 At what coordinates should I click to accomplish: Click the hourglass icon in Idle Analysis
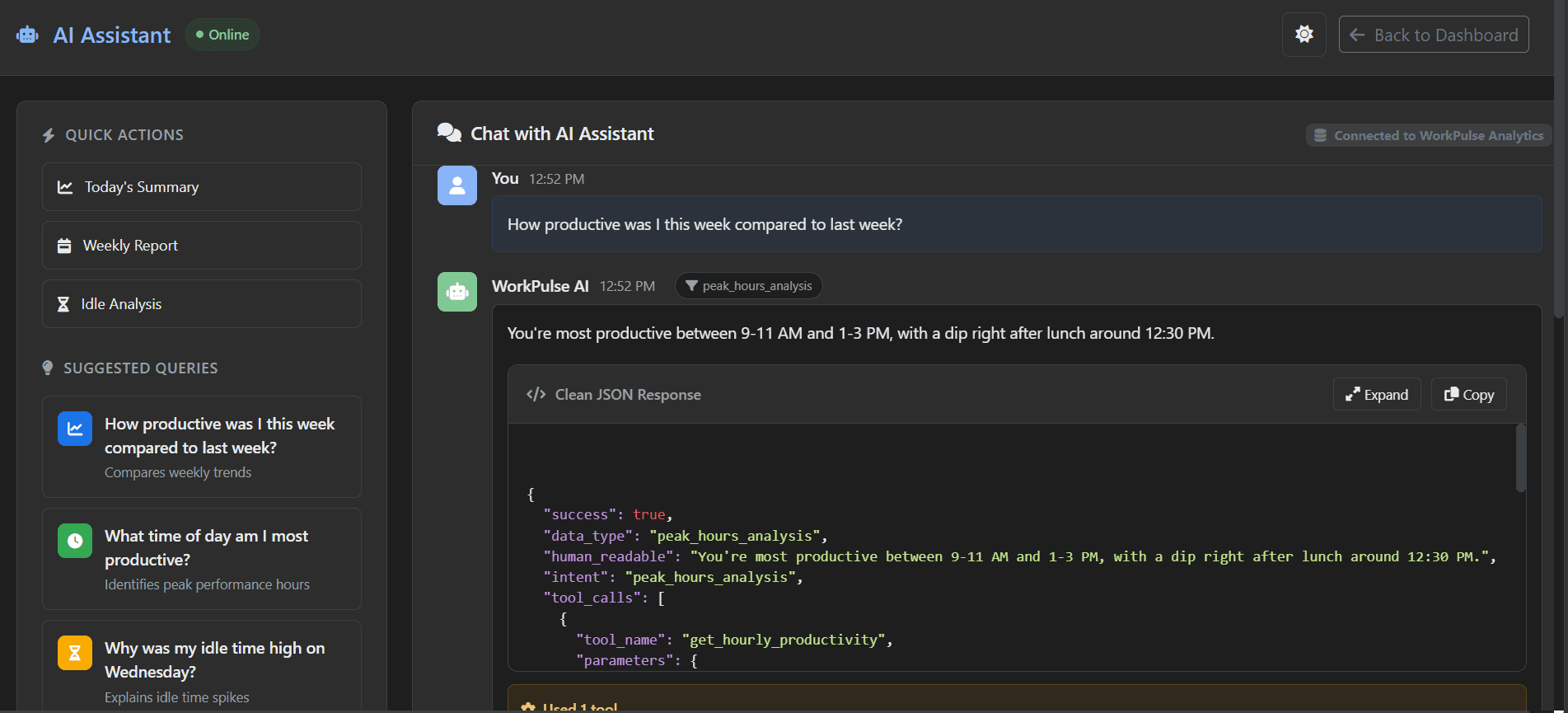click(63, 304)
